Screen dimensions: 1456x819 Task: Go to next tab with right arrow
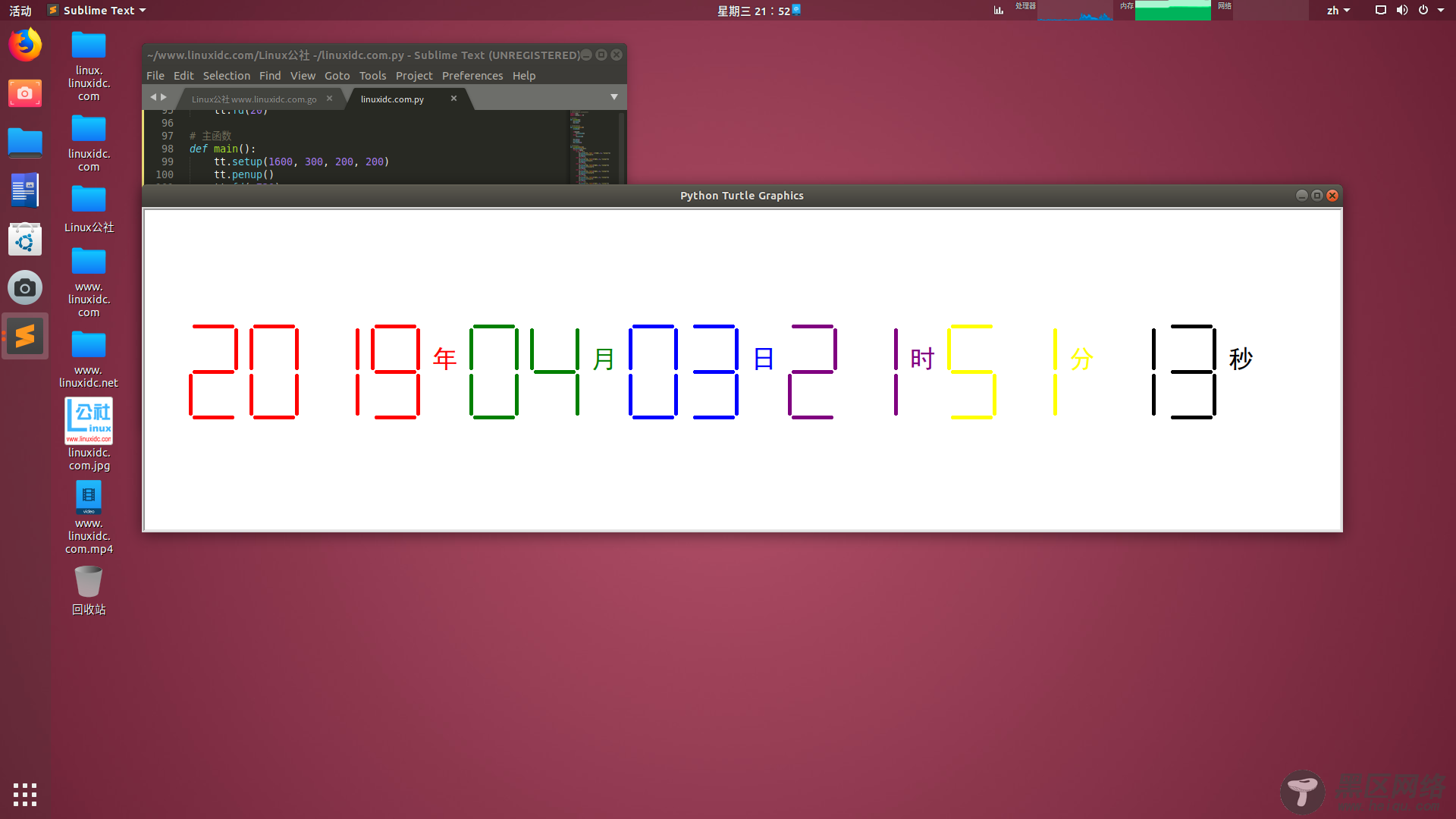pos(163,97)
